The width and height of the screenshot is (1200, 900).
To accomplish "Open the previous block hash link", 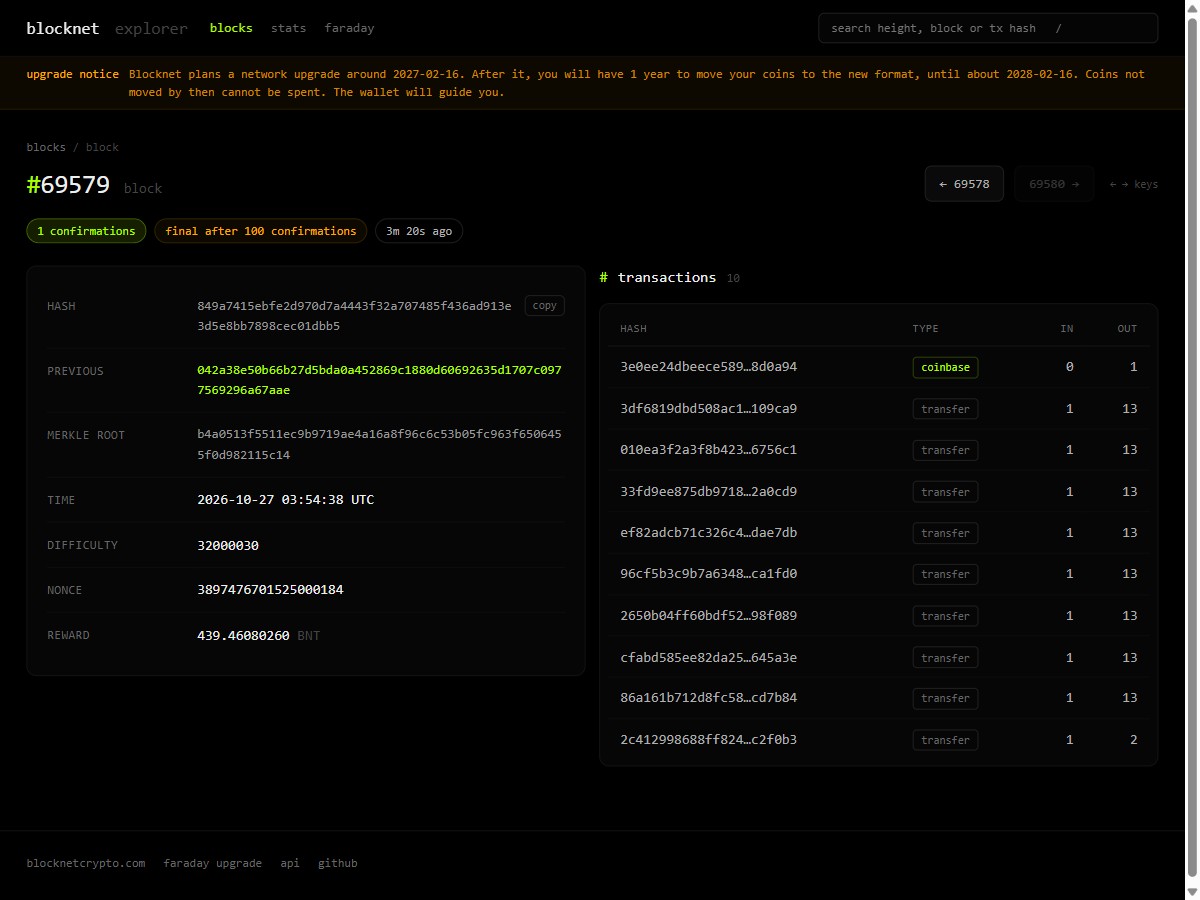I will [379, 380].
